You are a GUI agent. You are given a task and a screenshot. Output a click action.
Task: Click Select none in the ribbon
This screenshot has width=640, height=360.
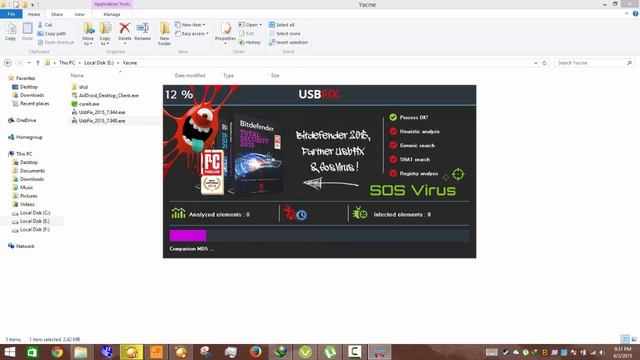pyautogui.click(x=285, y=33)
